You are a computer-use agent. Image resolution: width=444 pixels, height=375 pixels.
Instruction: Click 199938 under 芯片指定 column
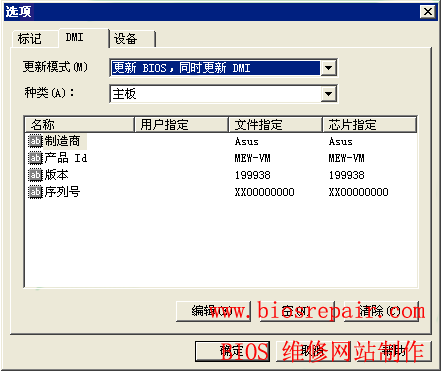[x=347, y=175]
